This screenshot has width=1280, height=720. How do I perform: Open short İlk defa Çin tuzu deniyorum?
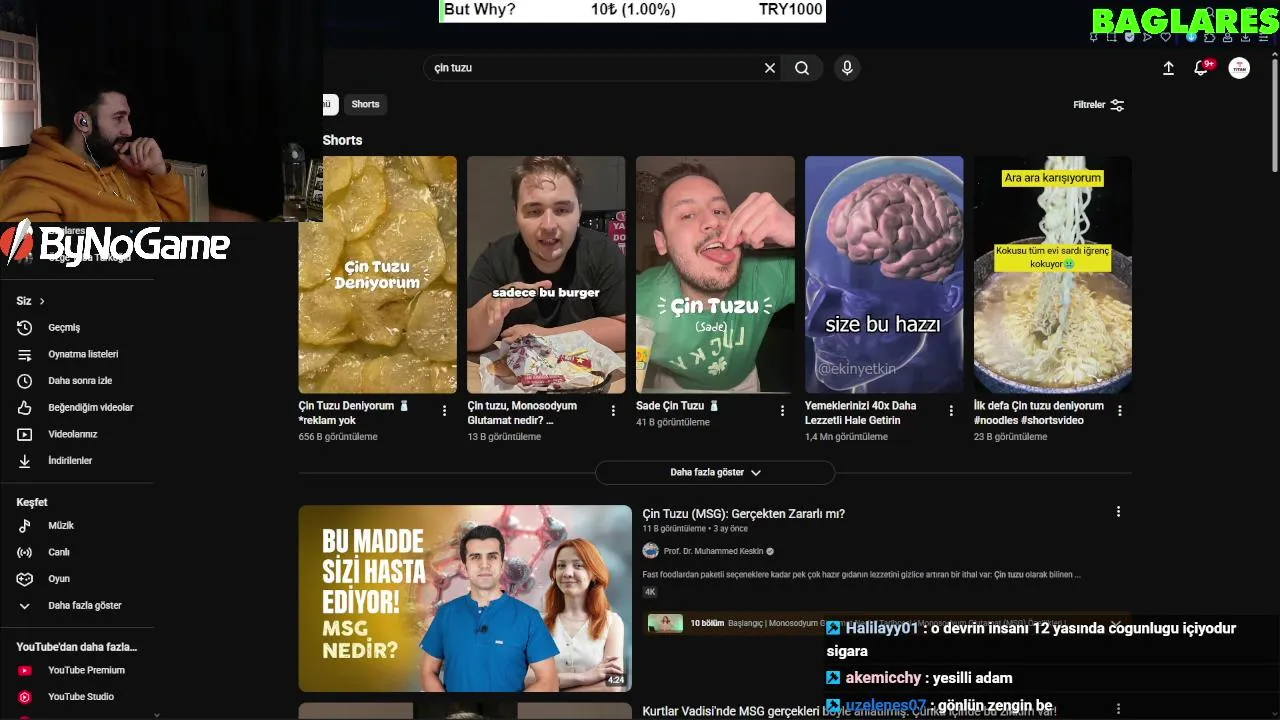click(1038, 413)
